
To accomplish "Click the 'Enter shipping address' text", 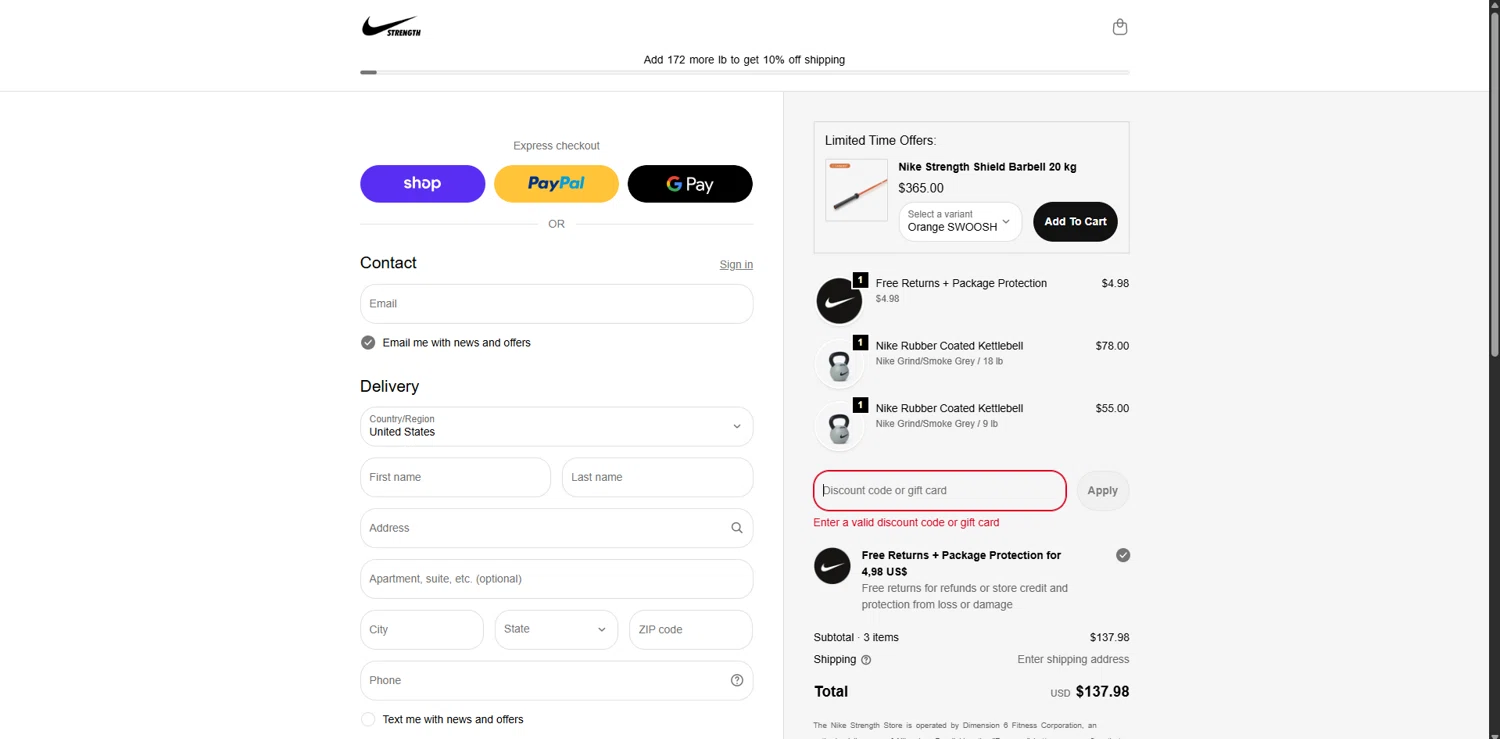I will click(1073, 660).
